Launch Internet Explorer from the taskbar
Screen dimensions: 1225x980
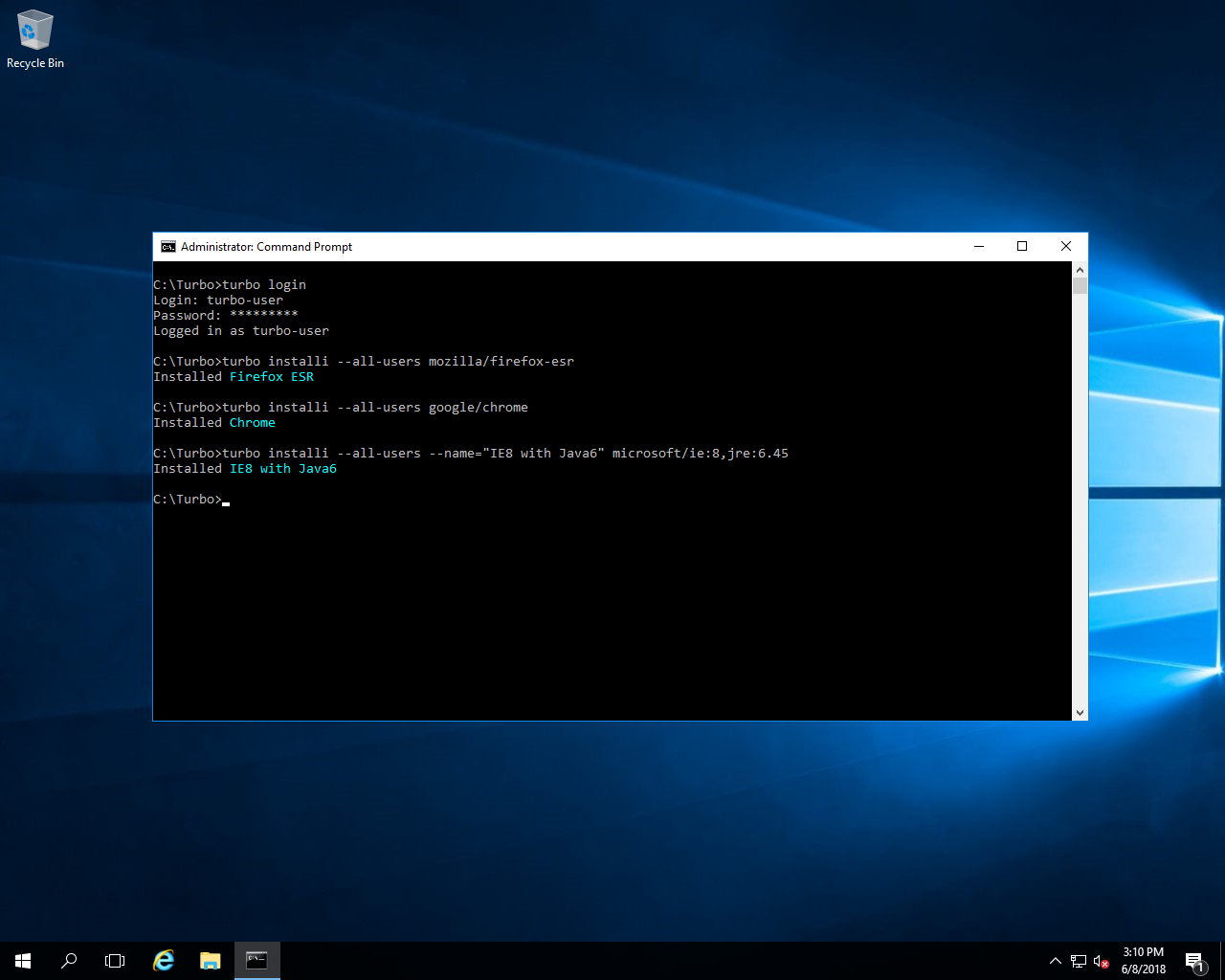coord(163,960)
